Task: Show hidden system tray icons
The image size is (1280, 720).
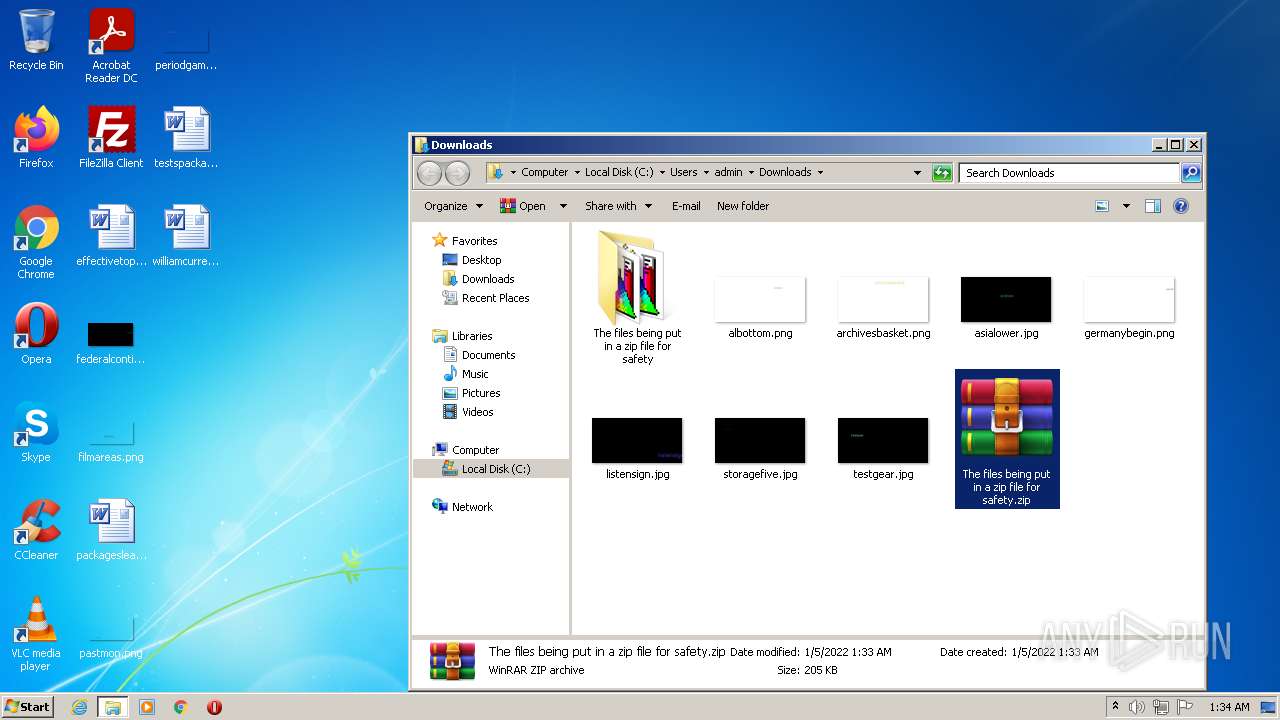Action: tap(1115, 707)
